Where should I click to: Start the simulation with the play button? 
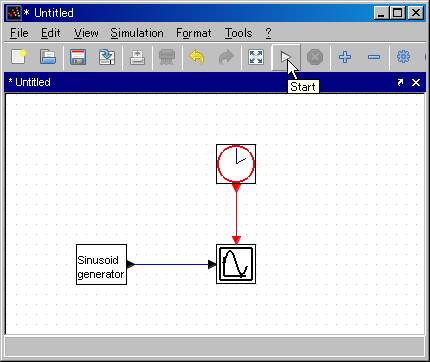pyautogui.click(x=285, y=57)
